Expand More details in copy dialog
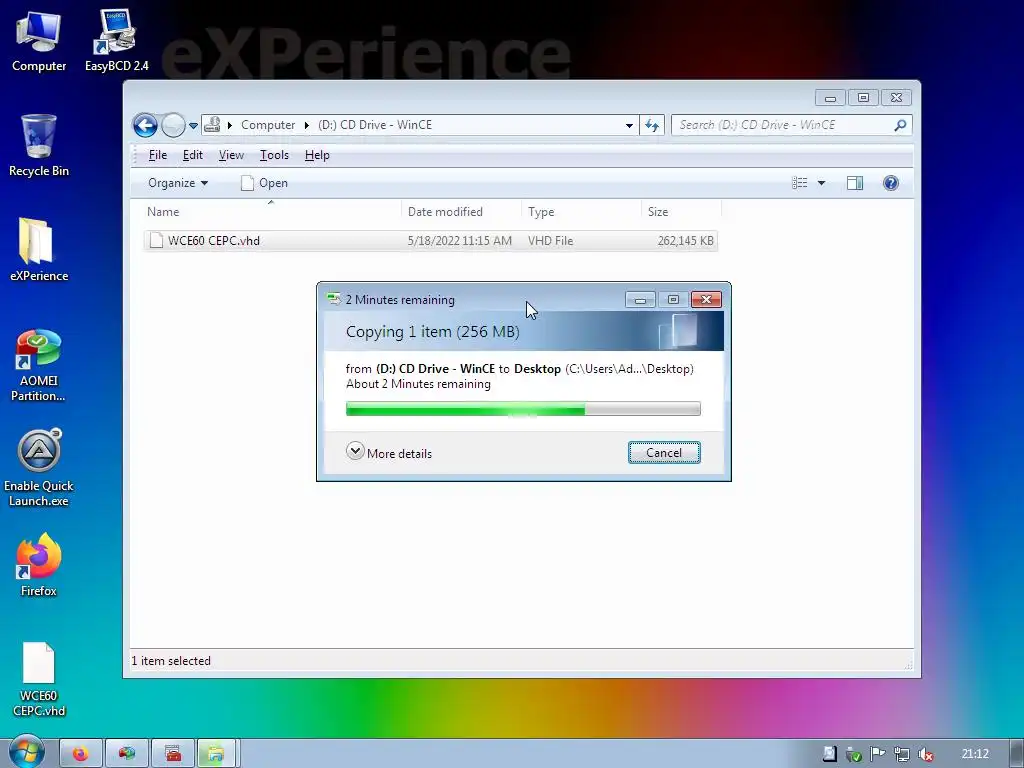The width and height of the screenshot is (1024, 768). [389, 453]
